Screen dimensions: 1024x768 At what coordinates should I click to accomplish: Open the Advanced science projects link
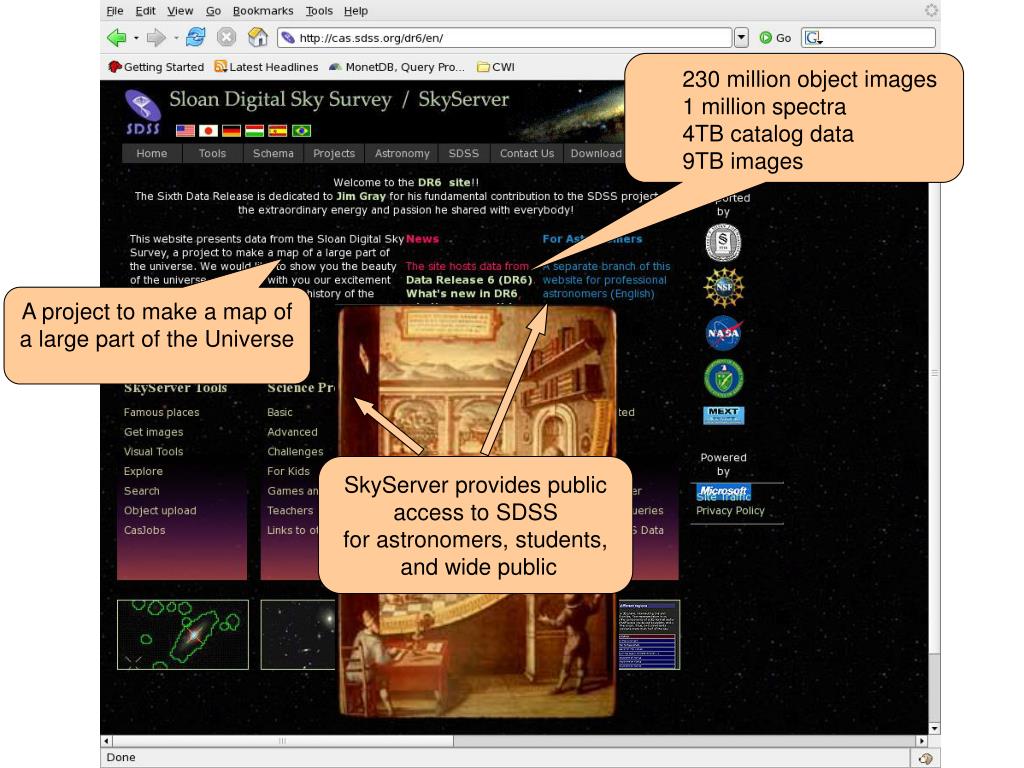(292, 432)
